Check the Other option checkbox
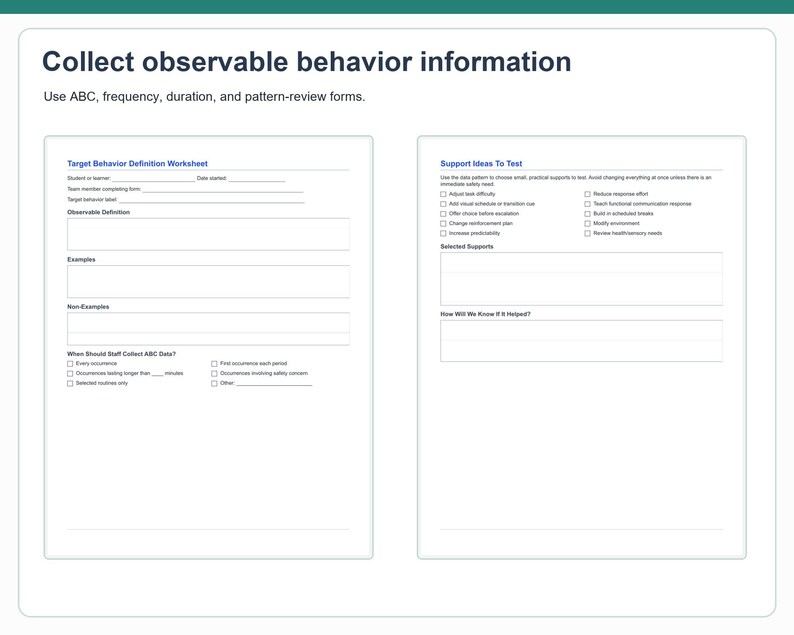Viewport: 794px width, 635px height. [214, 383]
